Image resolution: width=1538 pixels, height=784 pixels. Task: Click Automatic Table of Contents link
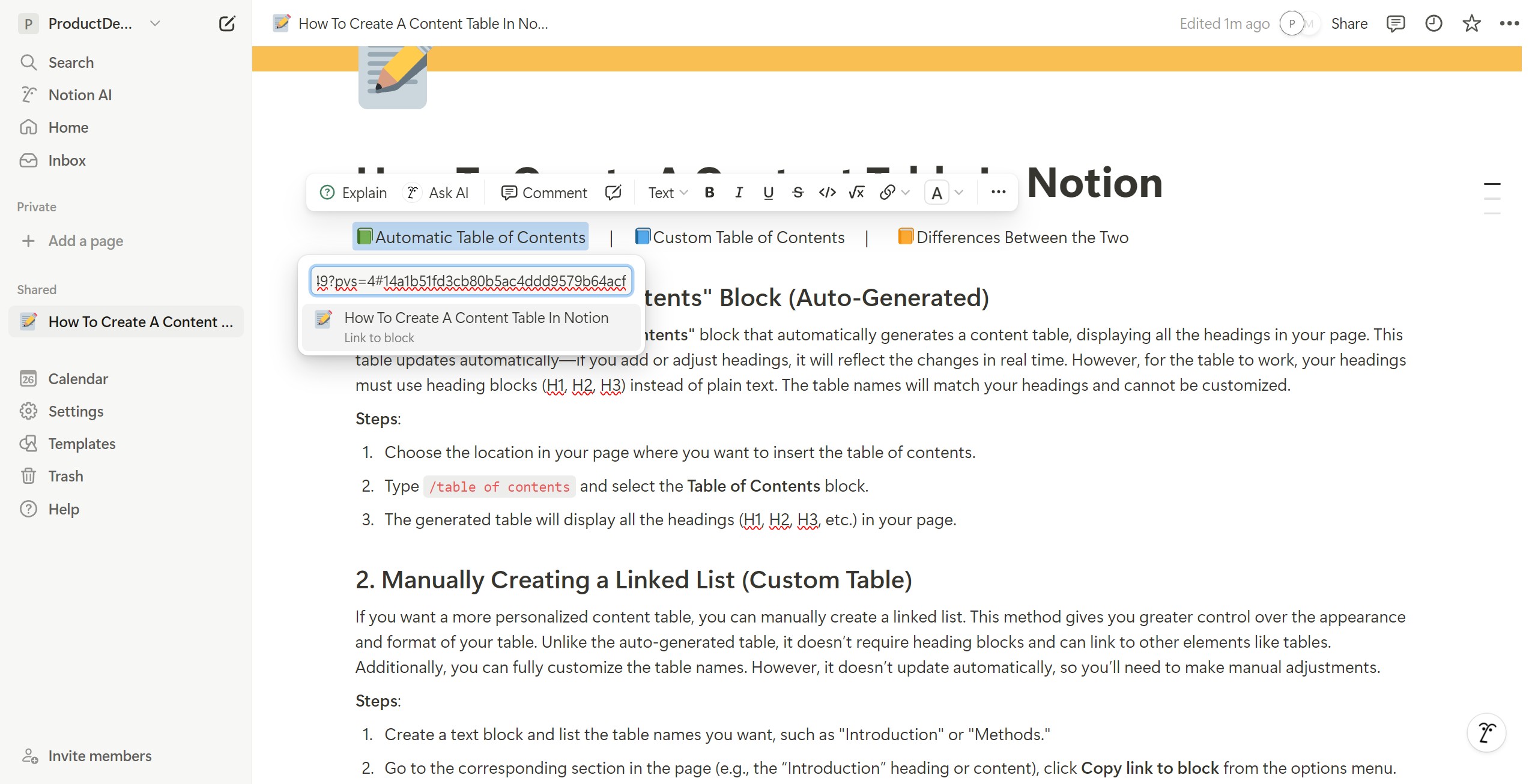[470, 237]
